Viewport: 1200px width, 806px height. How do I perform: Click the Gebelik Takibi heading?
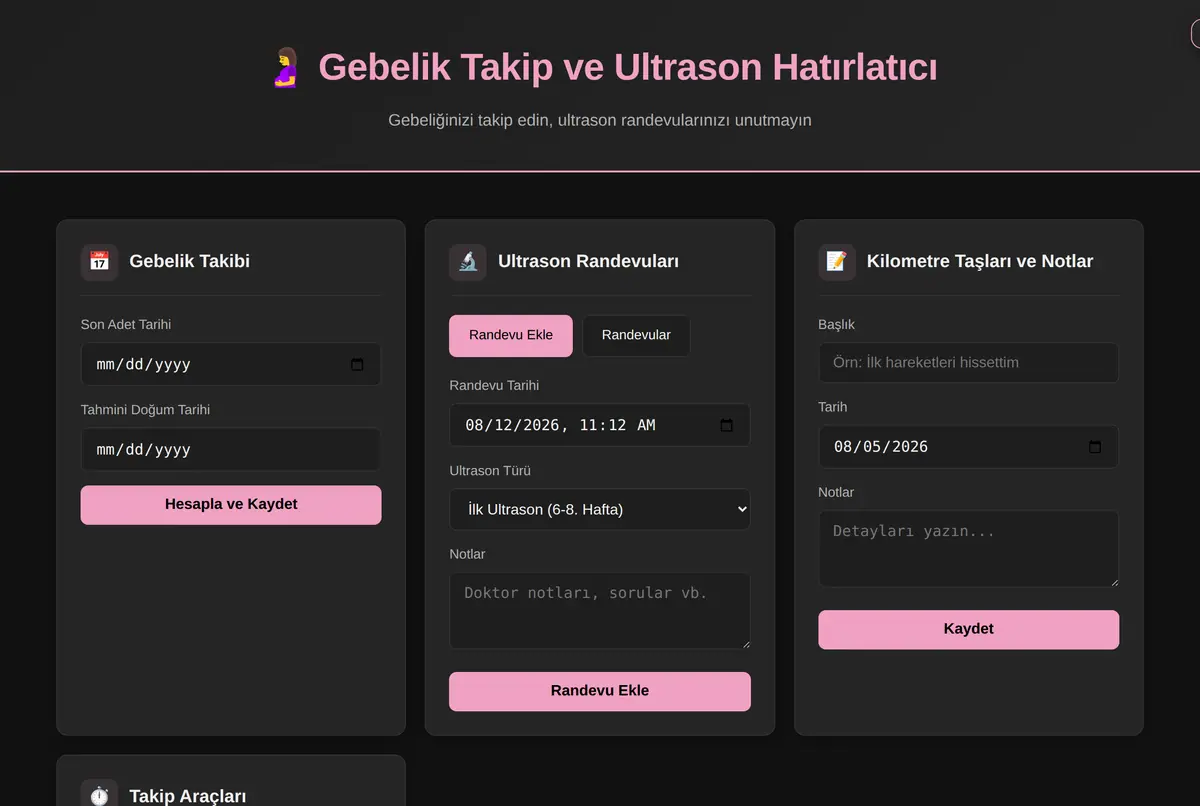pos(189,262)
